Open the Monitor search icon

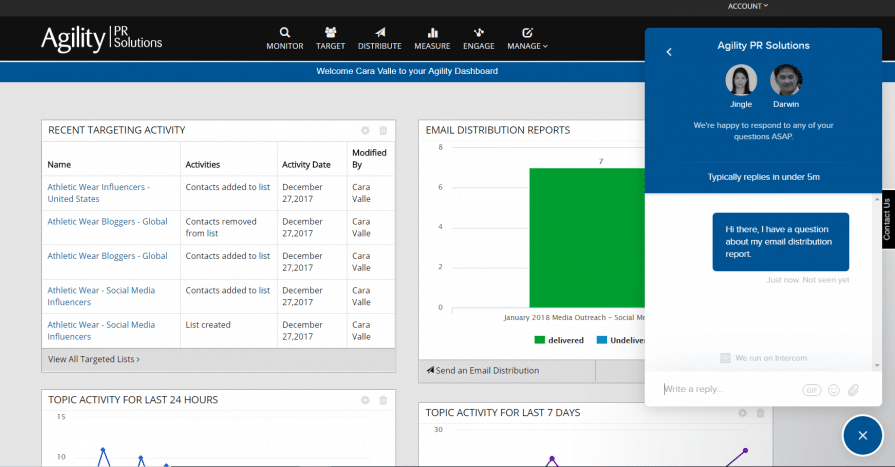click(284, 33)
